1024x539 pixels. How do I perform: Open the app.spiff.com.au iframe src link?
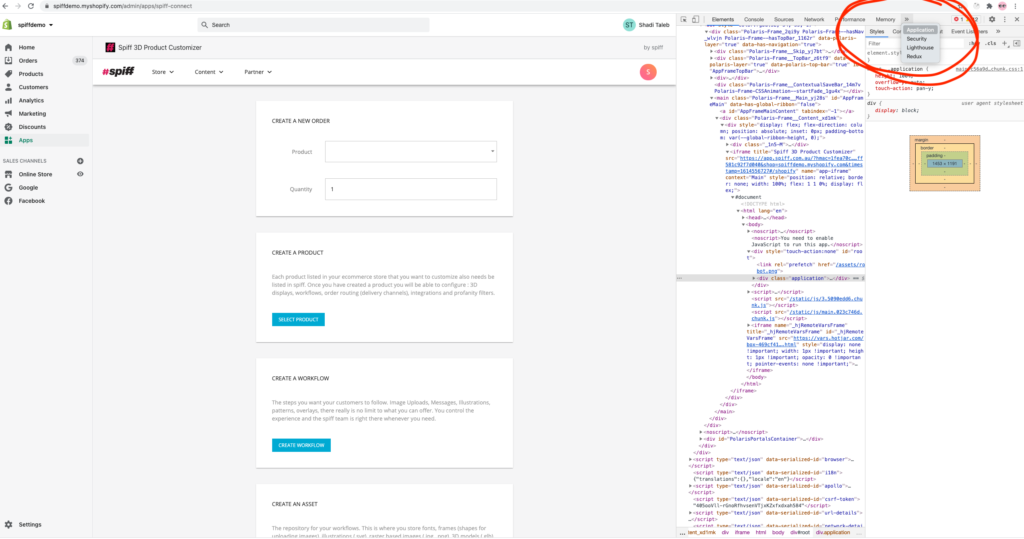[x=794, y=165]
